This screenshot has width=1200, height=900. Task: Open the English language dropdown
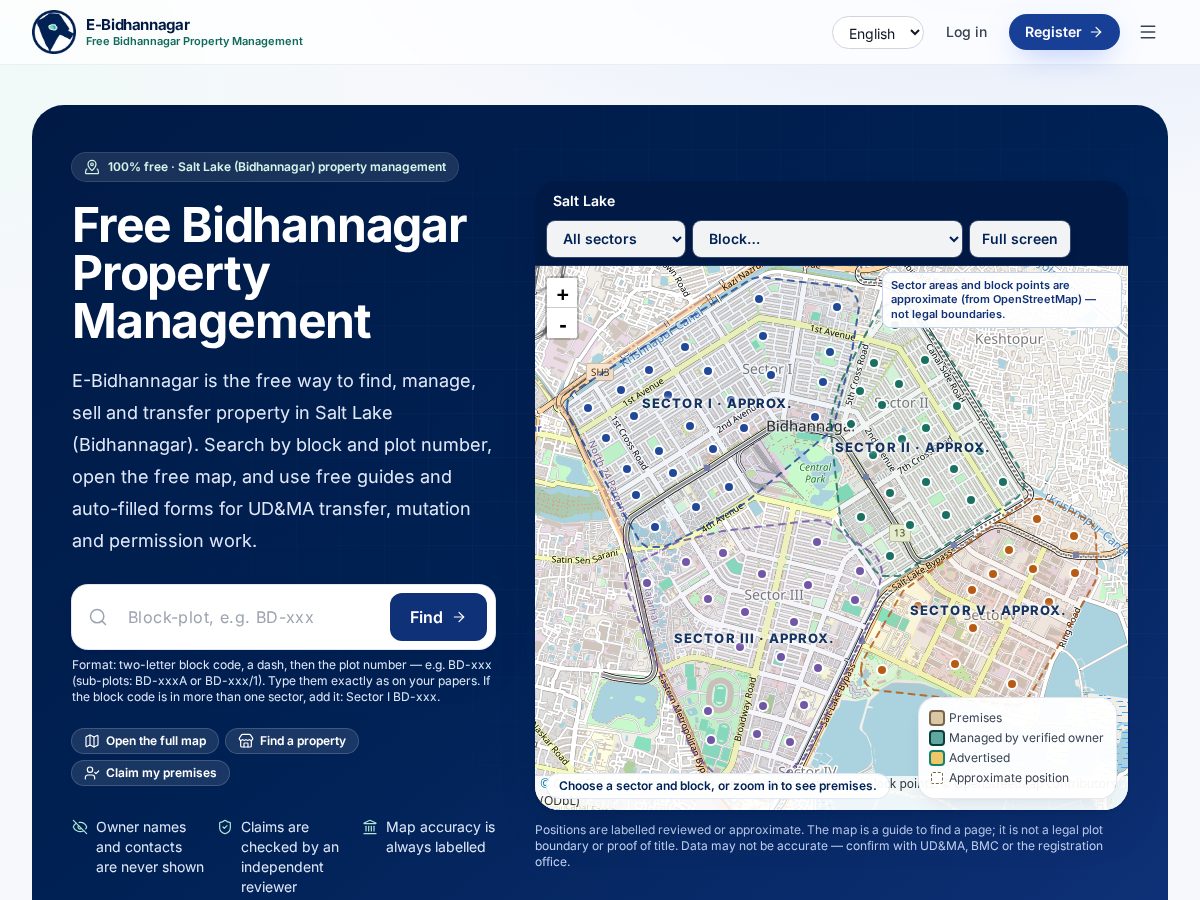tap(878, 33)
